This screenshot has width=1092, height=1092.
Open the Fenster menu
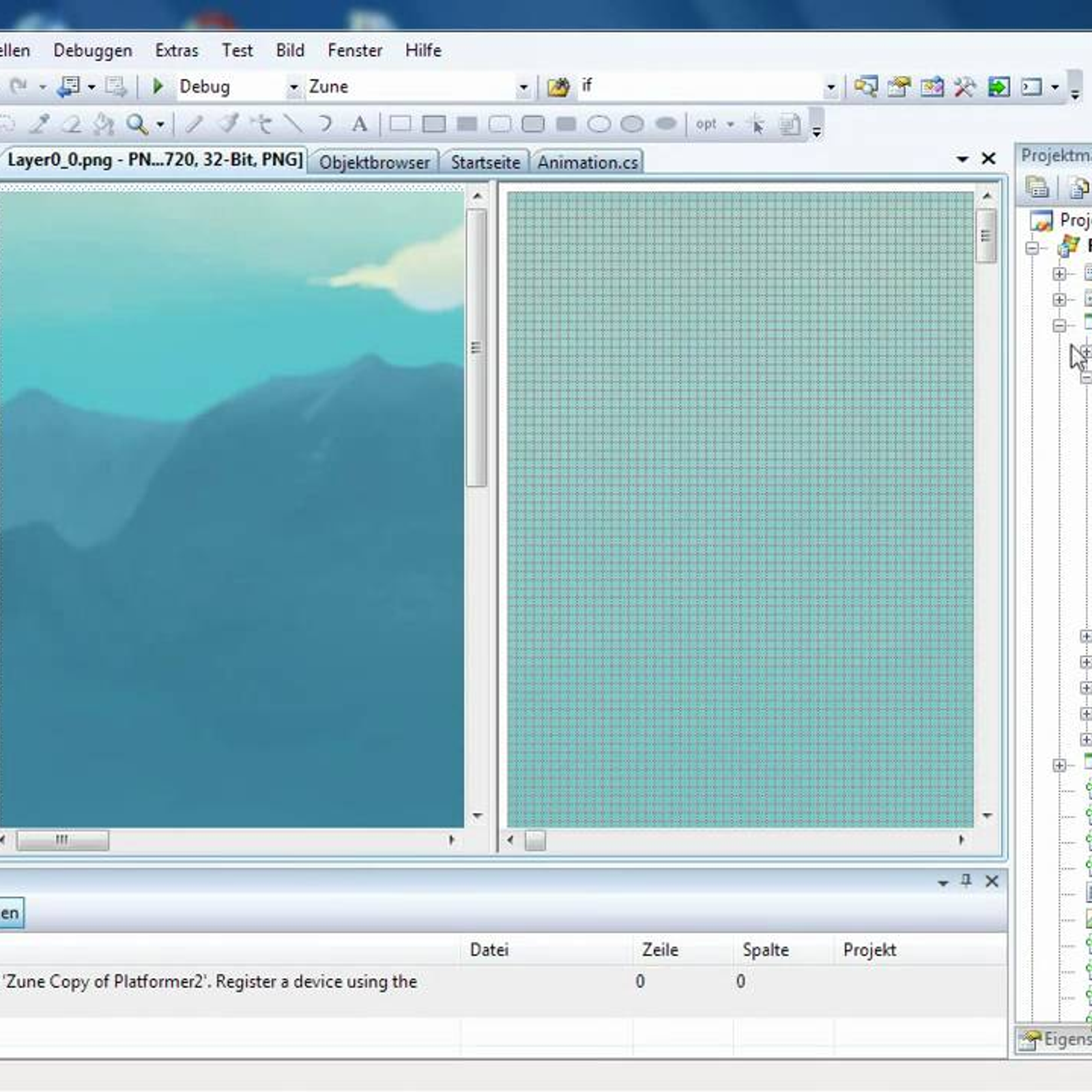coord(355,51)
